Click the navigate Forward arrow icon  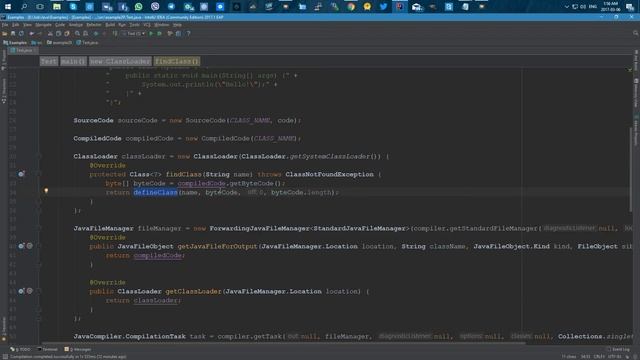[104, 33]
